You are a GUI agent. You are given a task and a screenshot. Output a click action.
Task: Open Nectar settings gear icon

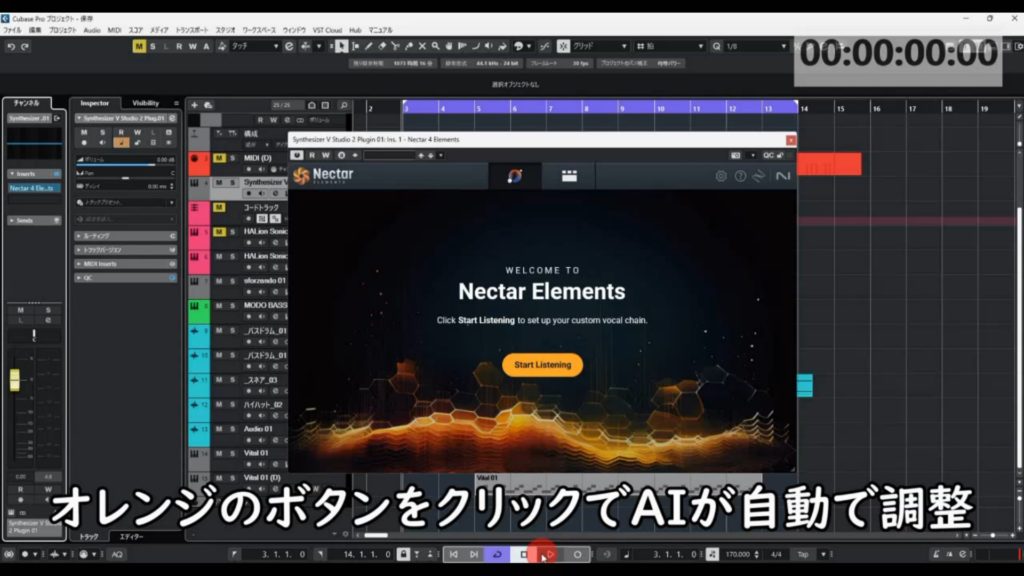click(x=721, y=176)
